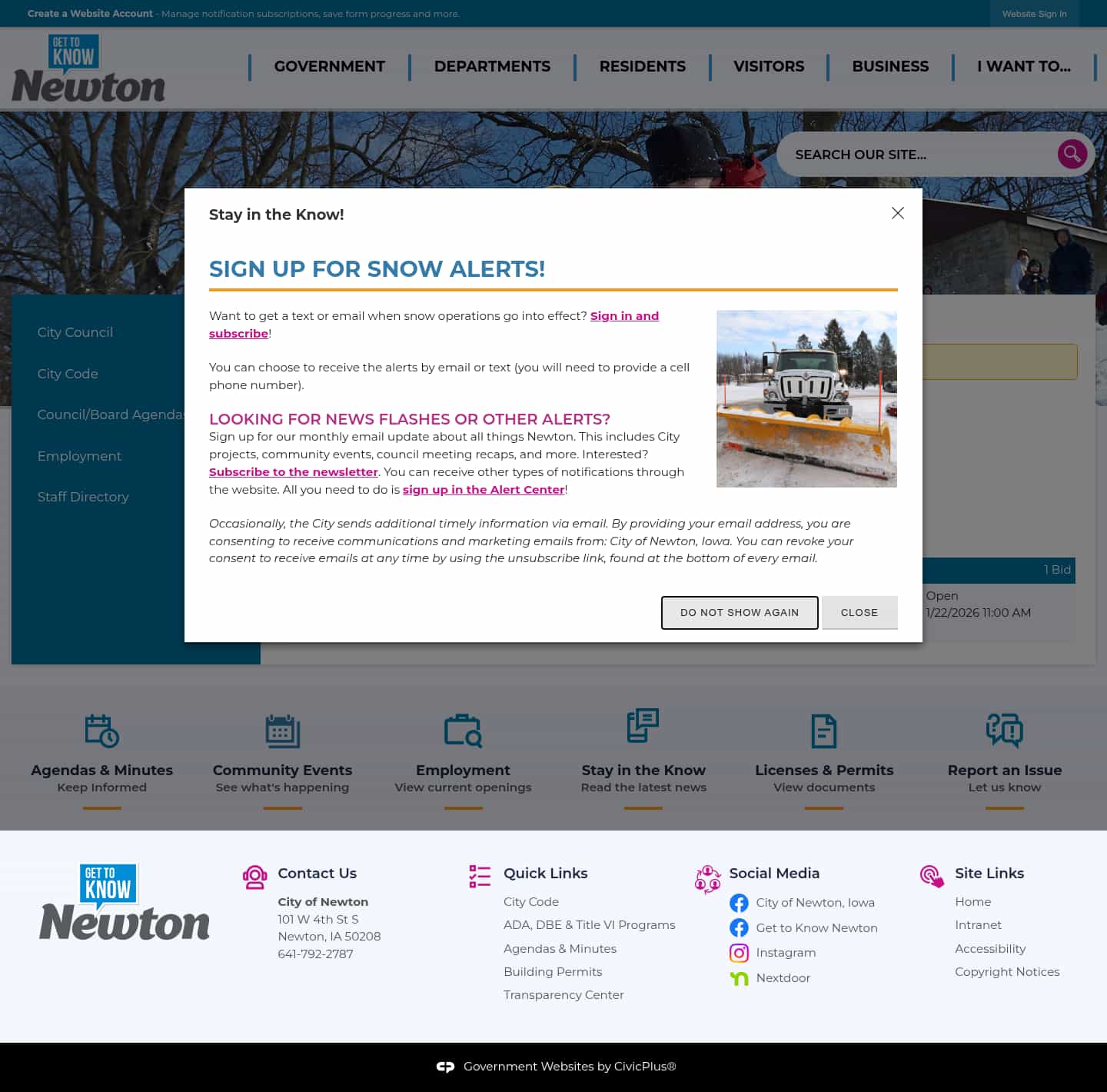Click the Sign in and subscribe link
1107x1092 pixels.
click(624, 315)
